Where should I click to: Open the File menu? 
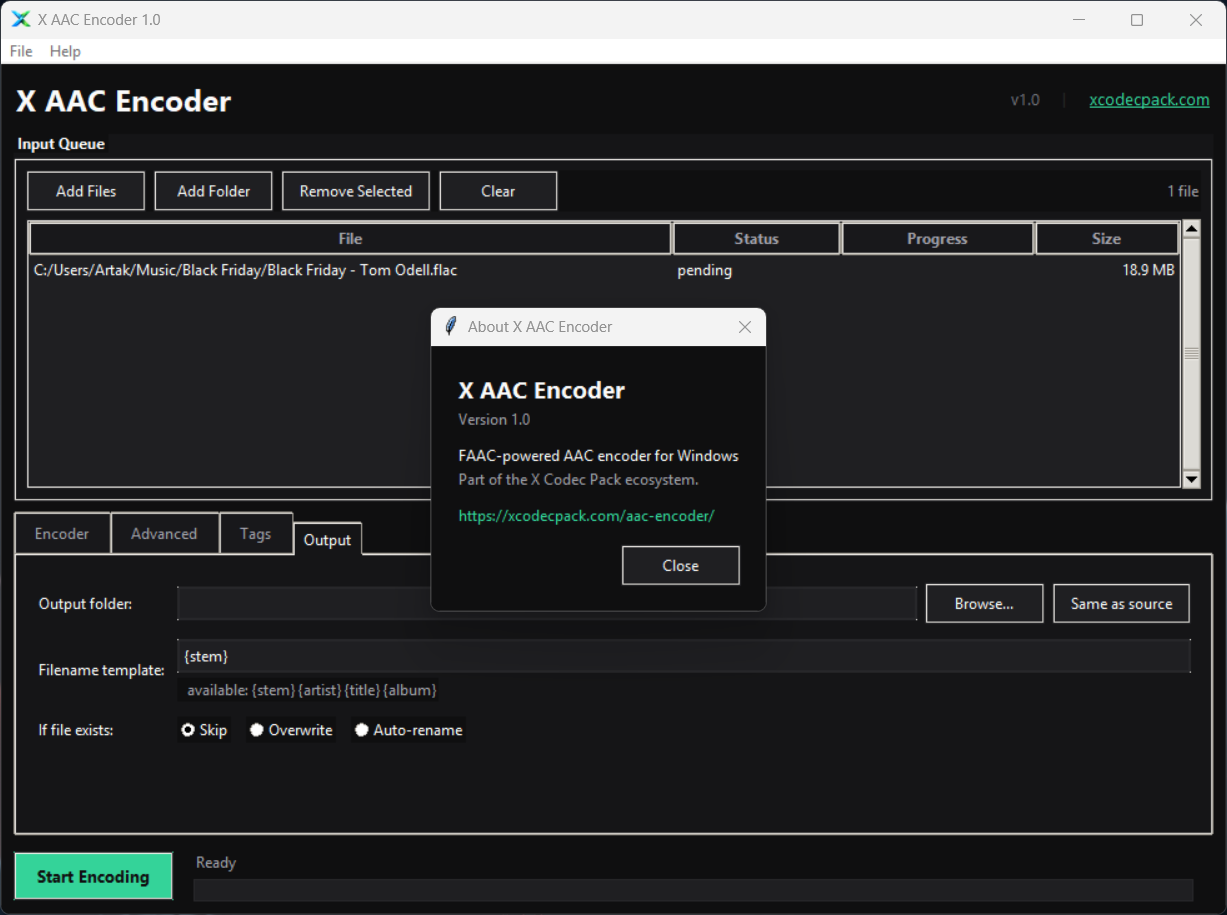tap(21, 51)
